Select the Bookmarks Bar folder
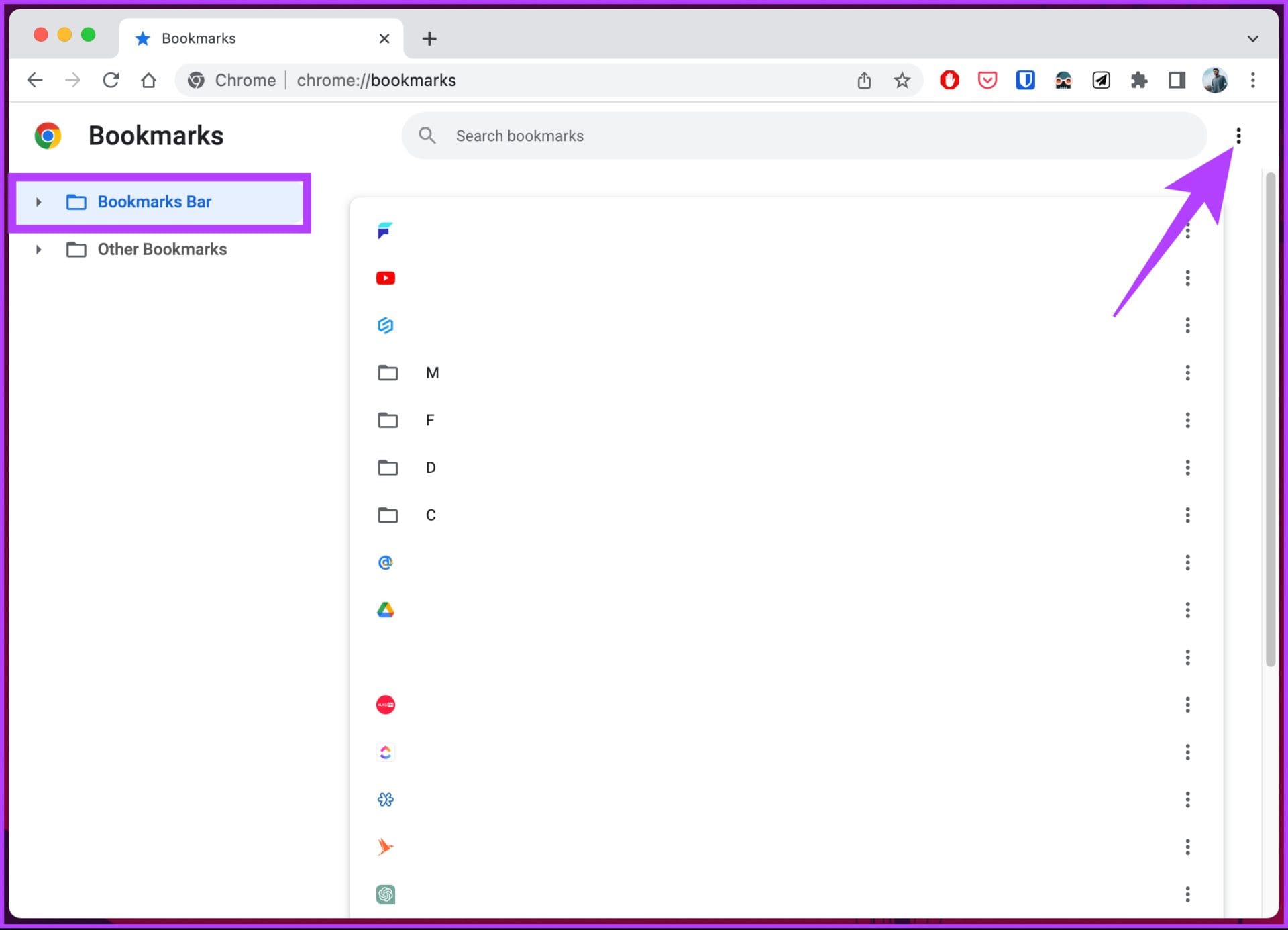This screenshot has height=930, width=1288. (160, 202)
